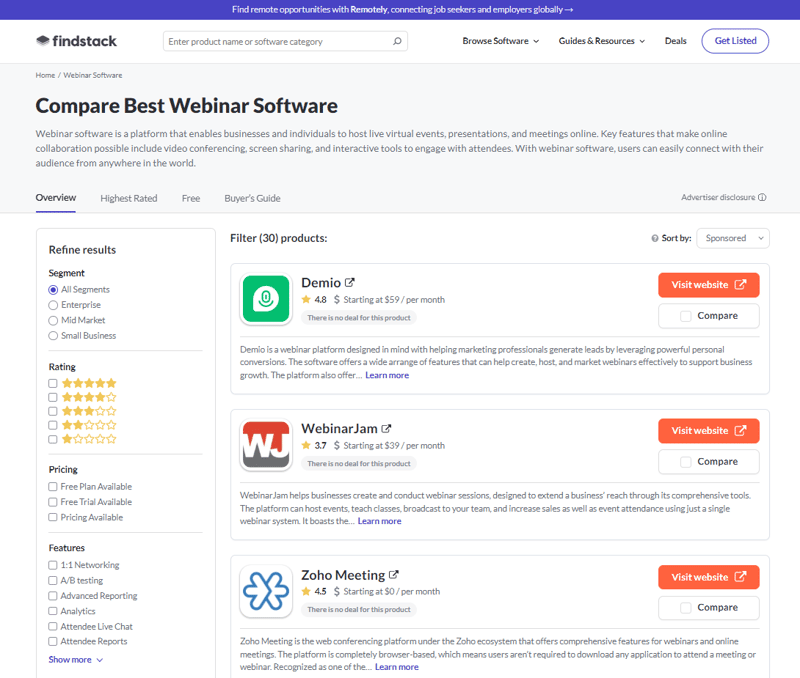Check the four-star rating filter

click(x=53, y=397)
